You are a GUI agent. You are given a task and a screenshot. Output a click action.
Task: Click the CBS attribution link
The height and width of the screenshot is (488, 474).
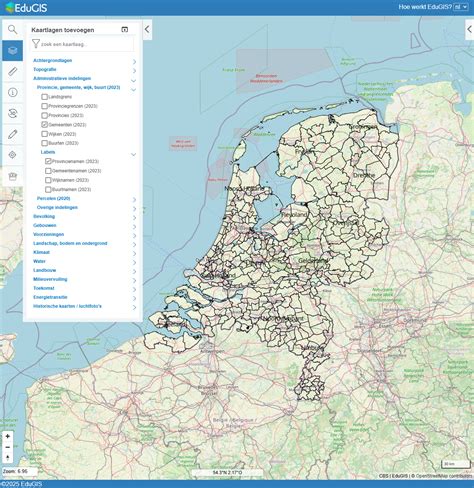(383, 476)
